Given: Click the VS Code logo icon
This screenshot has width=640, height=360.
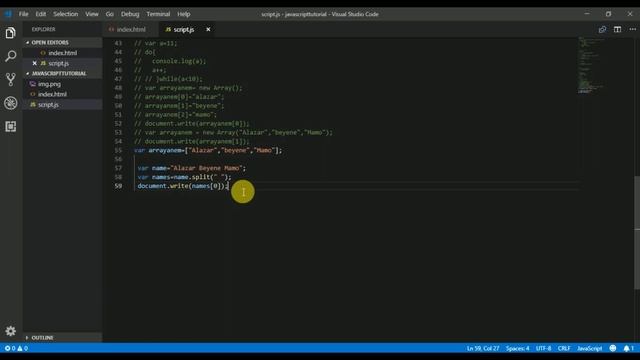Looking at the screenshot, I should [8, 14].
